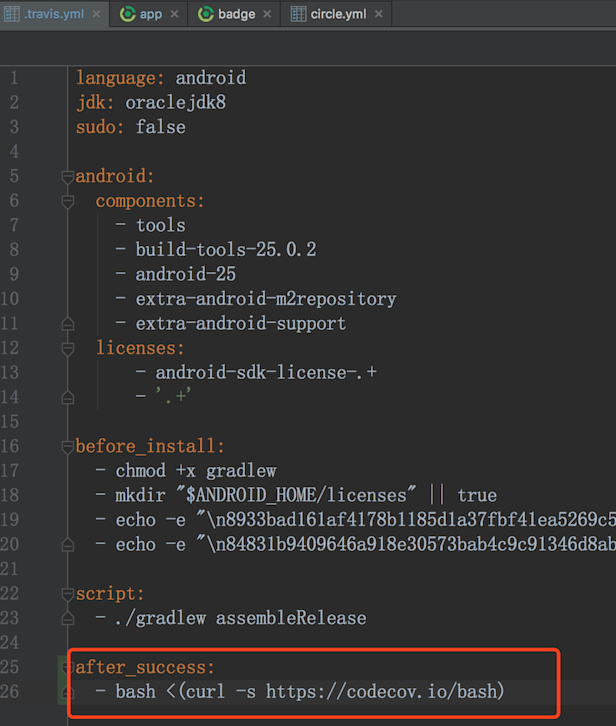Click the .travis.yml file type icon
616x726 pixels.
coord(12,14)
